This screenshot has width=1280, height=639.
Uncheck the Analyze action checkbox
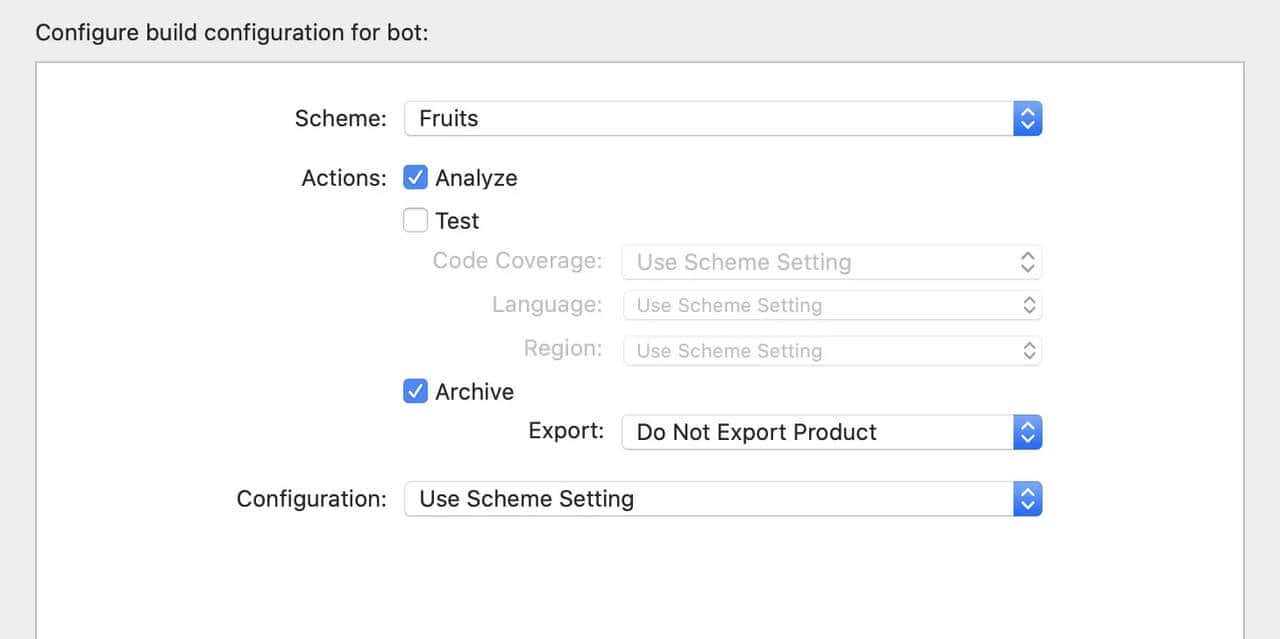(415, 177)
